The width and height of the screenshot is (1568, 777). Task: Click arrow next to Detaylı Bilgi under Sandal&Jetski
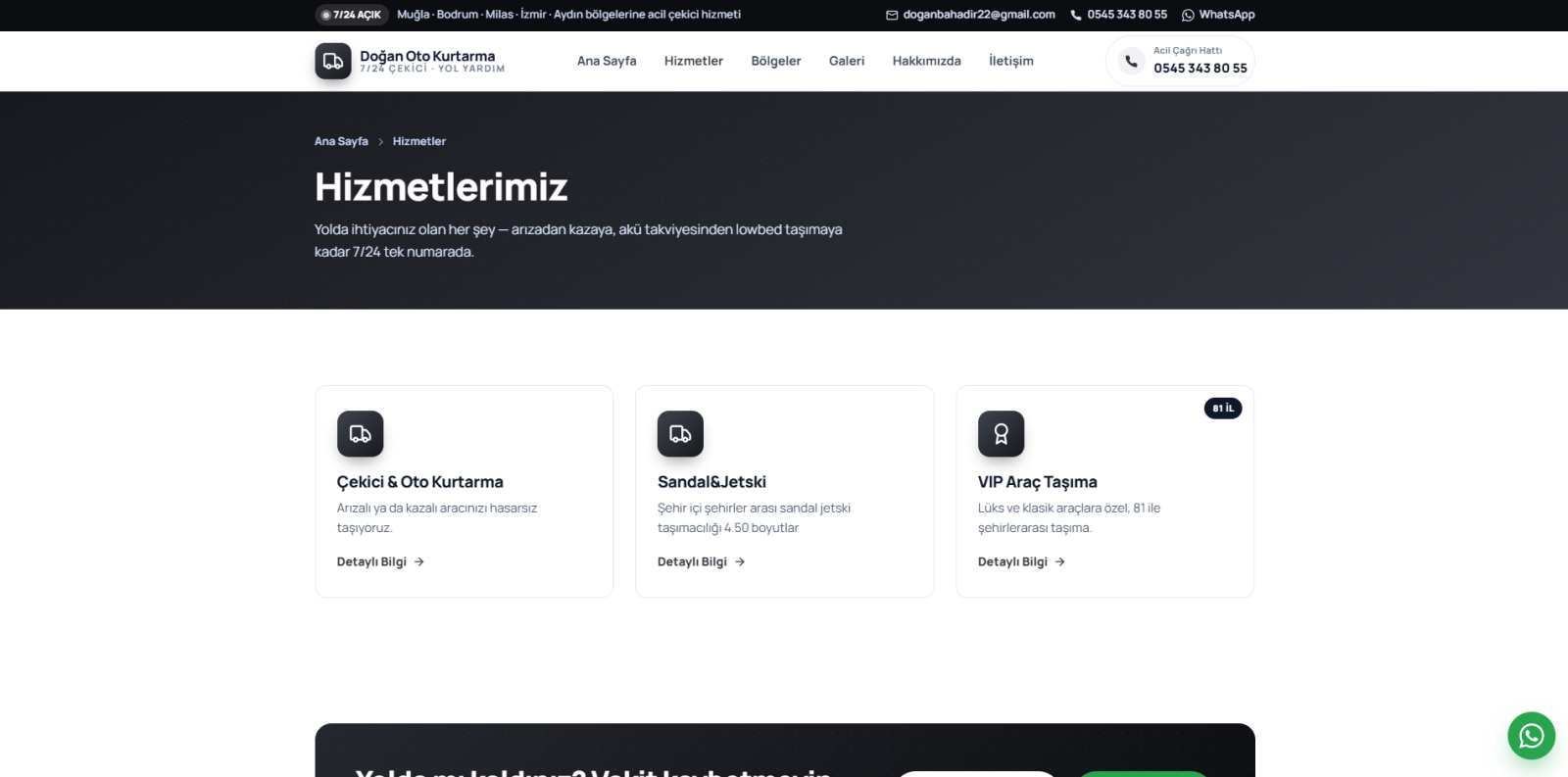coord(740,562)
